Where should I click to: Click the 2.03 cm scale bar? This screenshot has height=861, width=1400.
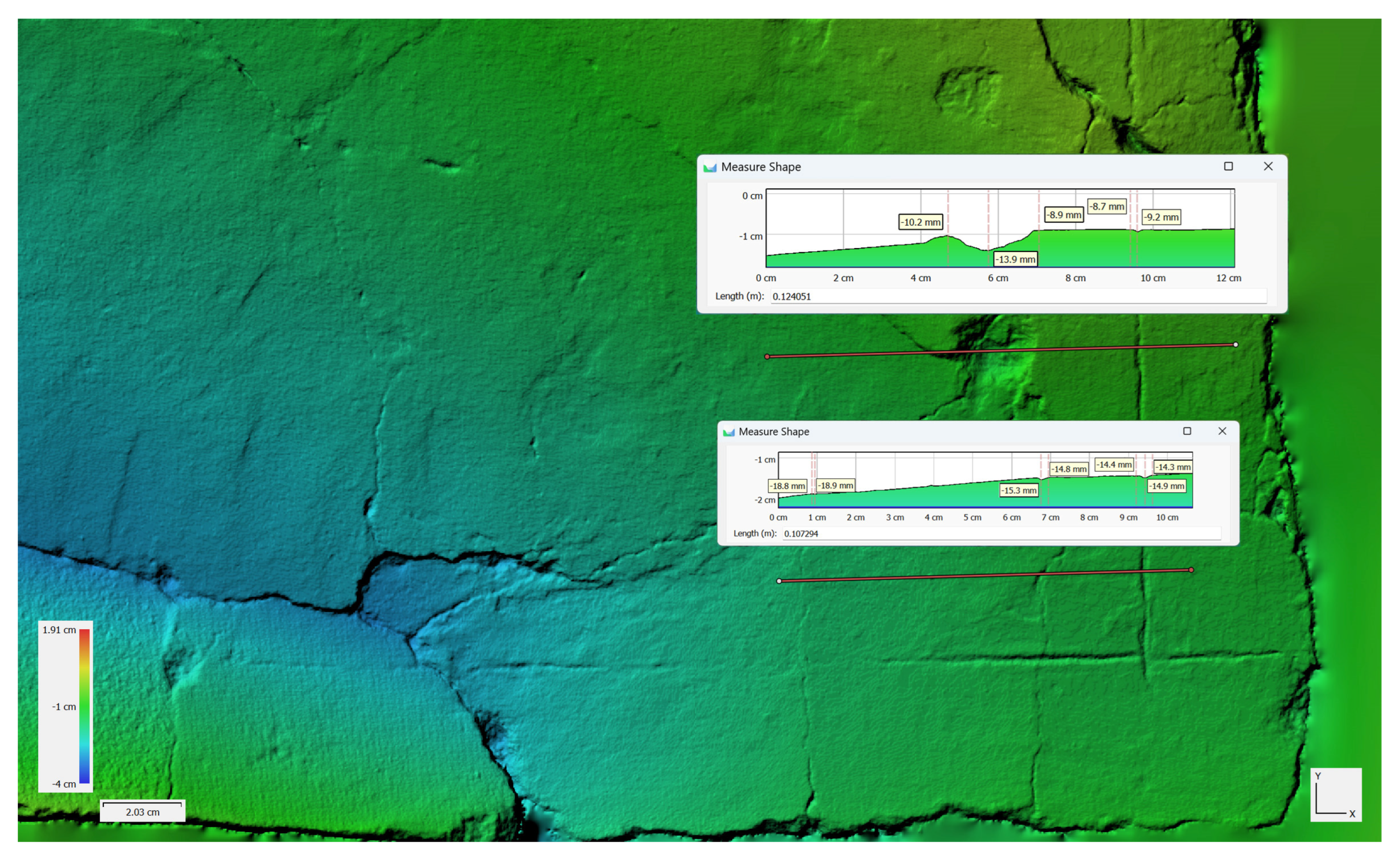click(142, 811)
